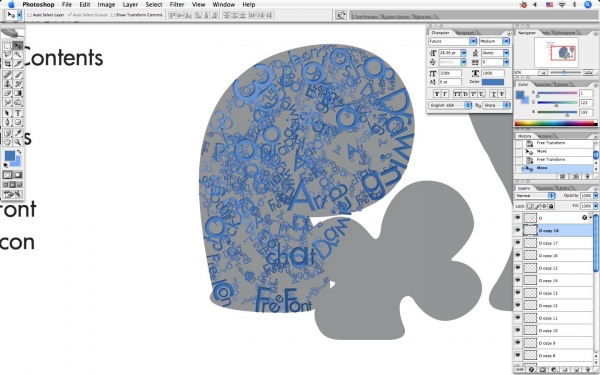Click the toolbox foreground color swatch
The width and height of the screenshot is (600, 375).
click(10, 156)
